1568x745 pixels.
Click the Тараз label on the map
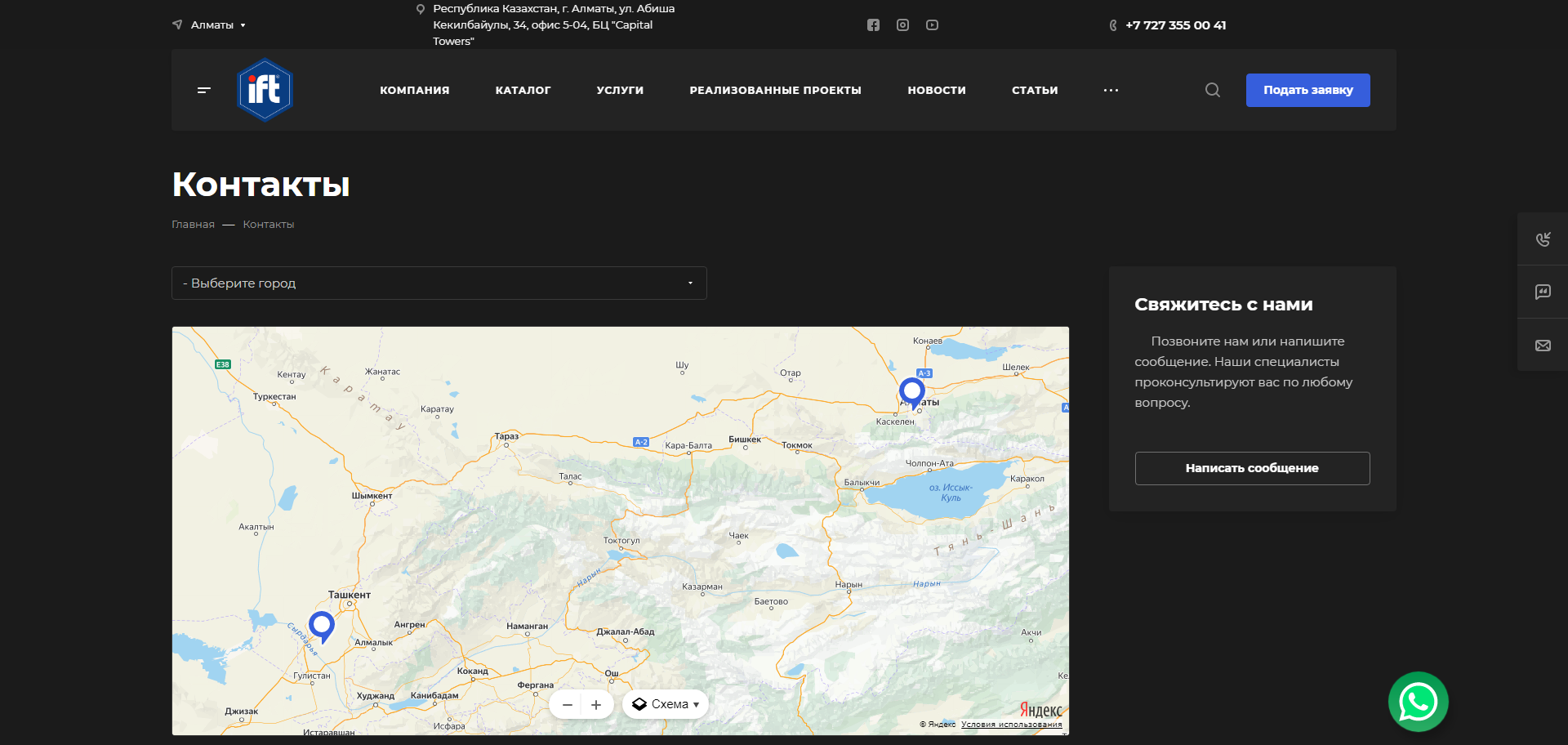(506, 436)
